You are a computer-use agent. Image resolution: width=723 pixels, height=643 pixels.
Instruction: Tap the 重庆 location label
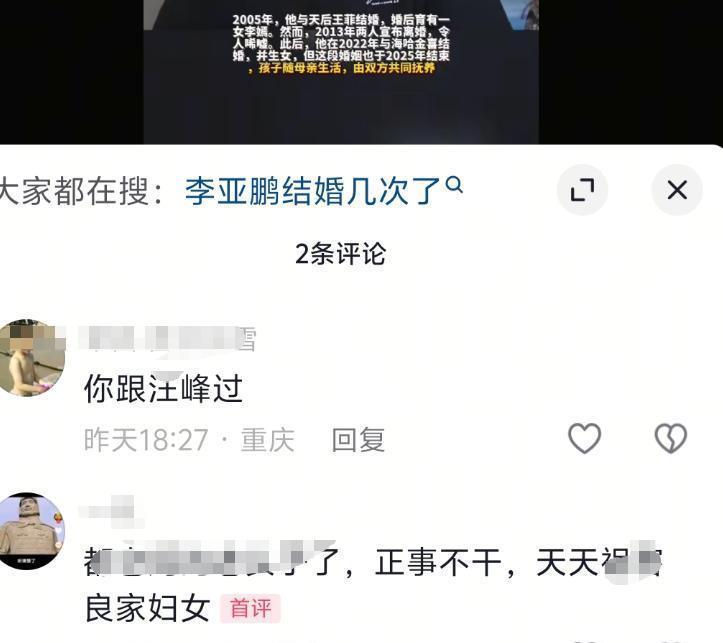[267, 440]
